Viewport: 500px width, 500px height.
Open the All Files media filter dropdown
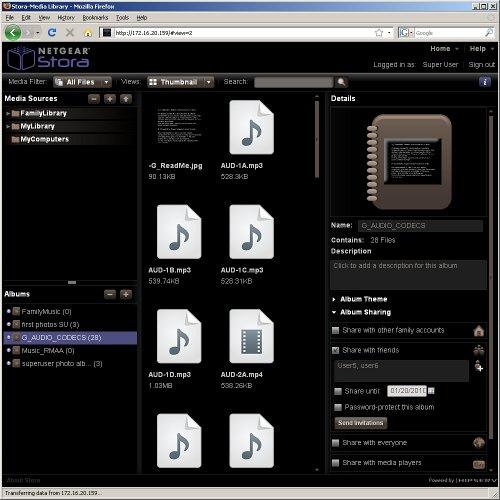coord(82,82)
